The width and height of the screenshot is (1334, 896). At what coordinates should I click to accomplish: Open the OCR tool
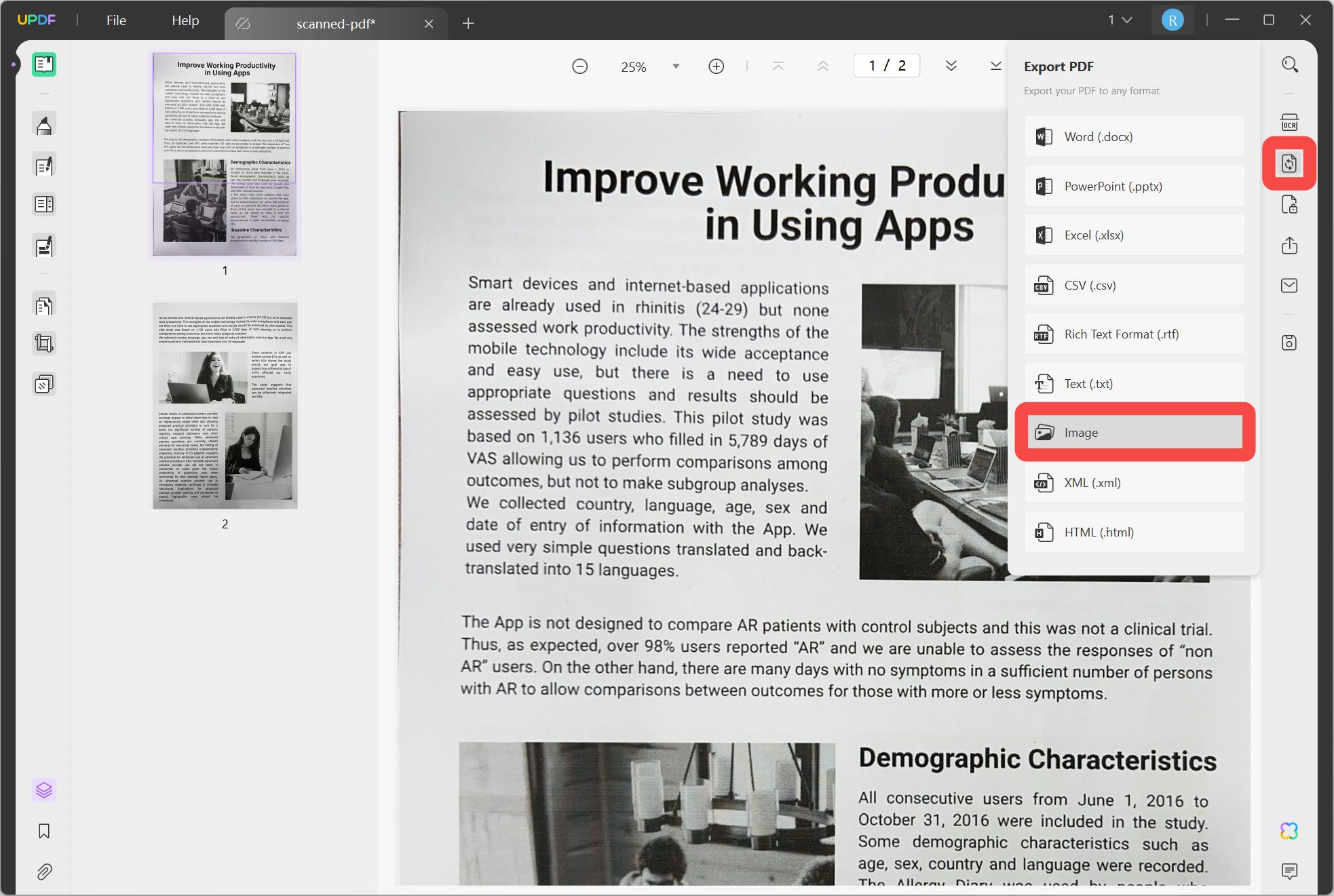[1290, 122]
